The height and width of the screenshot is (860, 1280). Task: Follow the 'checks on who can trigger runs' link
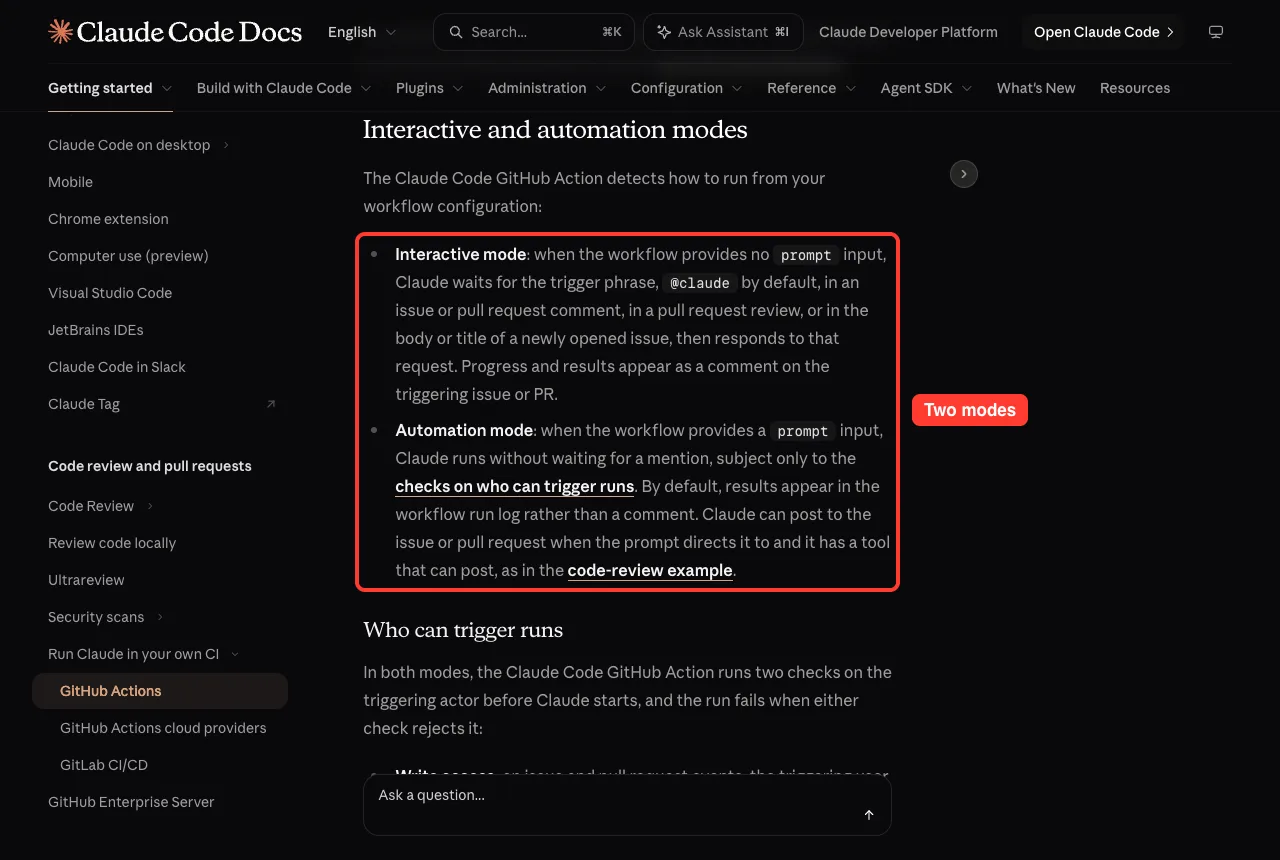click(514, 487)
